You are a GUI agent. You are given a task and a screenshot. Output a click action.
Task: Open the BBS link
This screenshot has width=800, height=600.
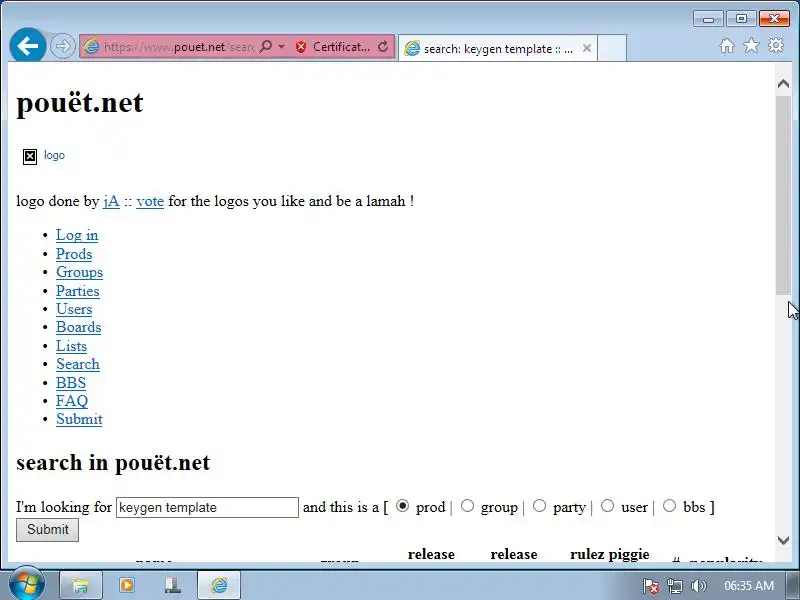tap(71, 383)
